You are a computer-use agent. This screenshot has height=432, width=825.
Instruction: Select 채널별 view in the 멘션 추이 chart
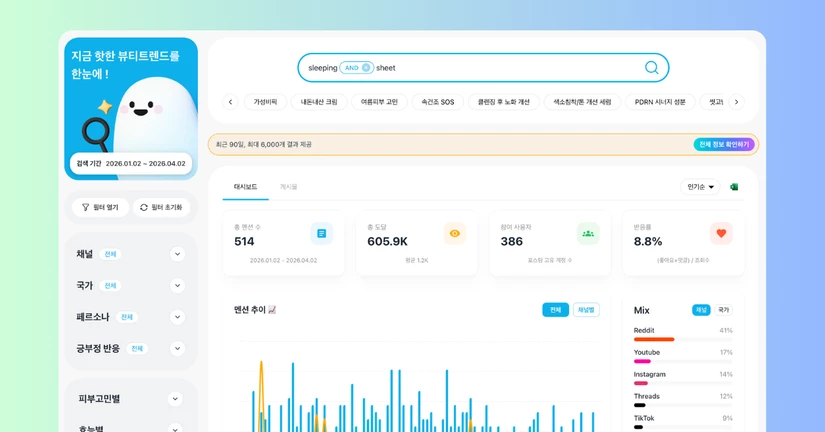pyautogui.click(x=586, y=310)
